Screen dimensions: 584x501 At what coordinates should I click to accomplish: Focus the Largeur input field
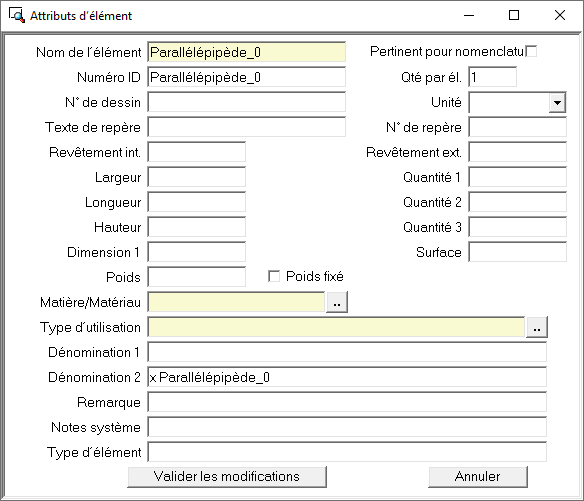[197, 177]
